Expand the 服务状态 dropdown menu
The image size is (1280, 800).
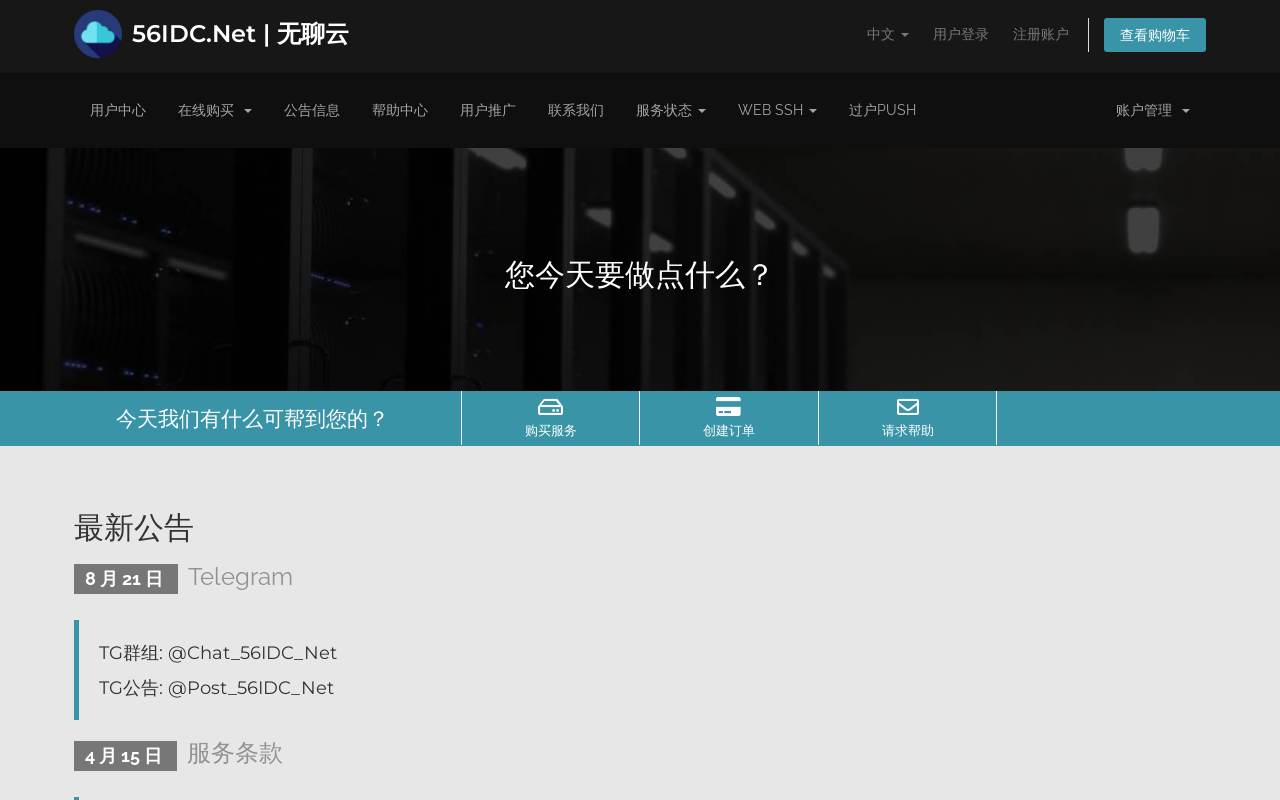coord(671,110)
